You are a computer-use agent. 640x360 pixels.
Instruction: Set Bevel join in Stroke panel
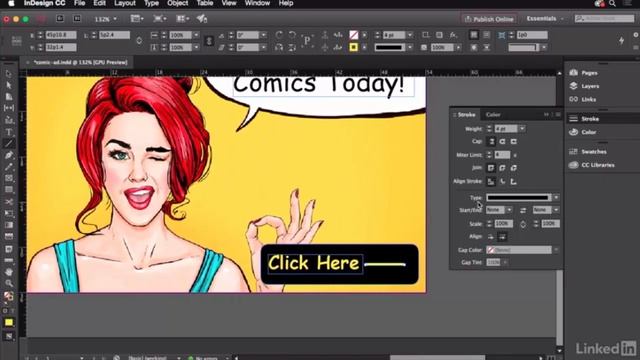coord(514,168)
